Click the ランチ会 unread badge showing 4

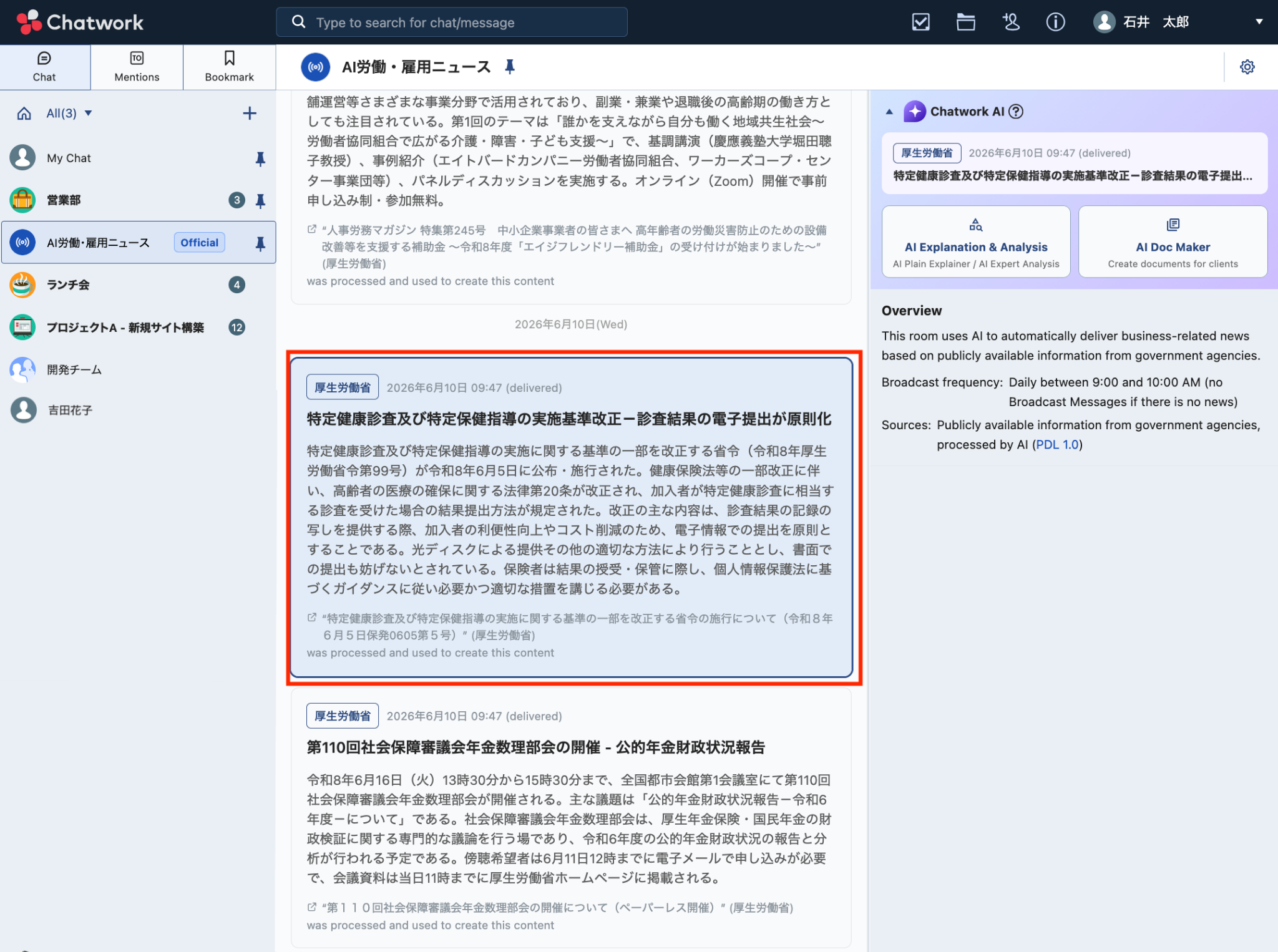237,285
